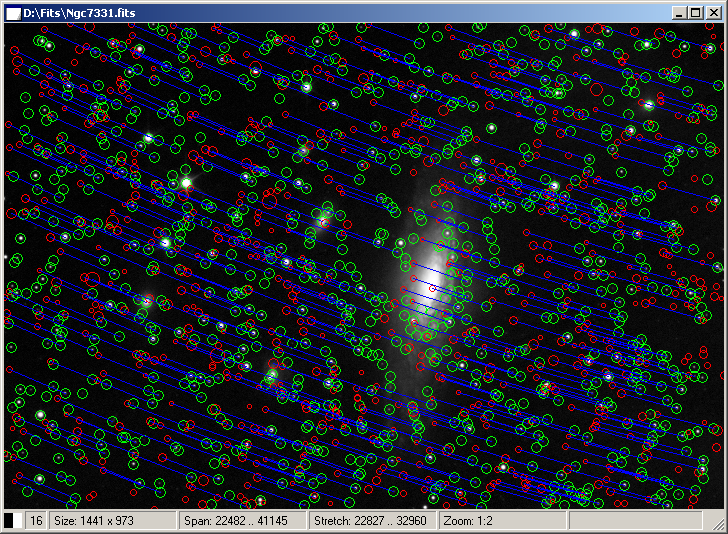The image size is (728, 534).
Task: Close the Ngc7331.fits image window
Action: coord(712,12)
